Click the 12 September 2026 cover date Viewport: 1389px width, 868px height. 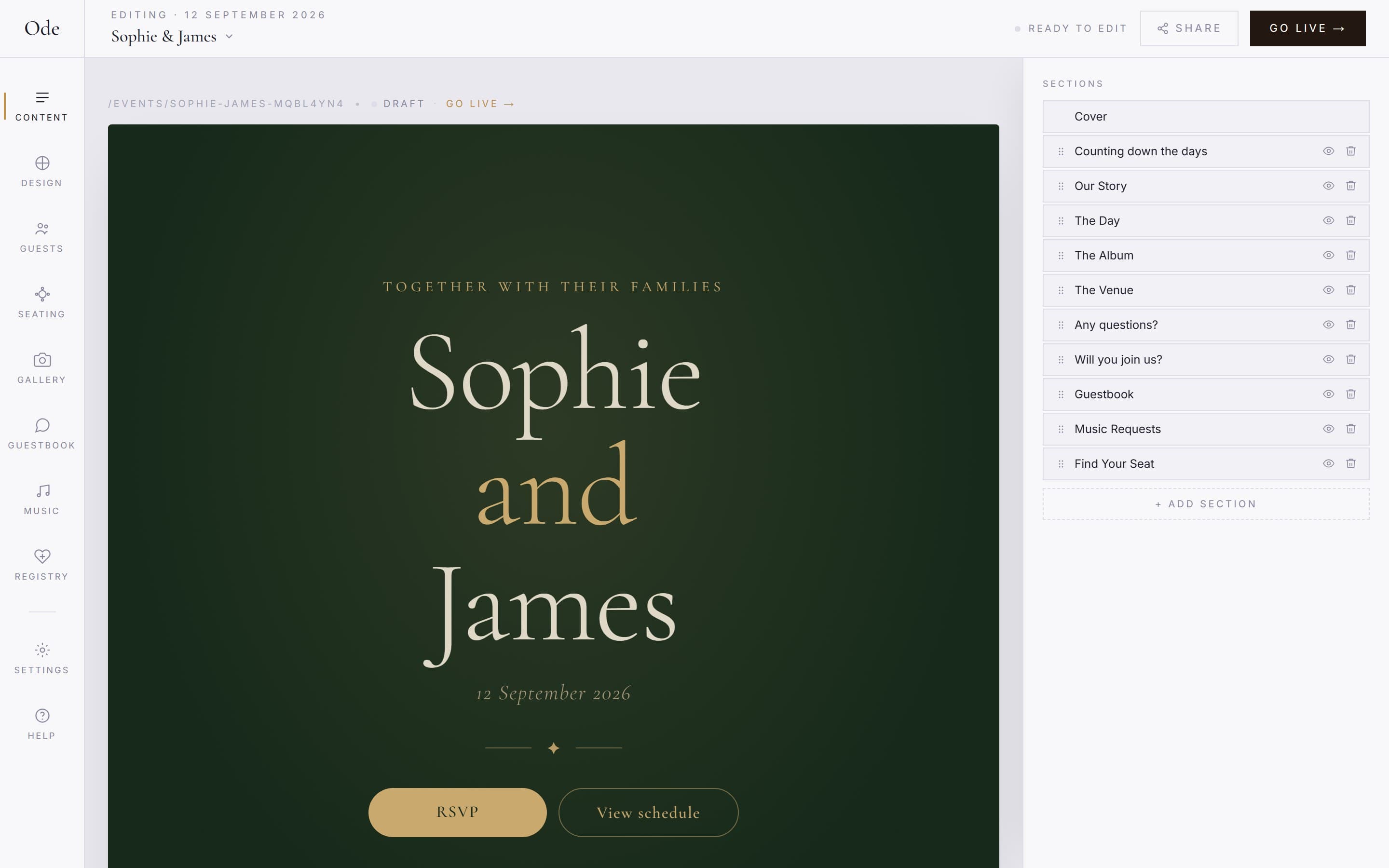553,693
